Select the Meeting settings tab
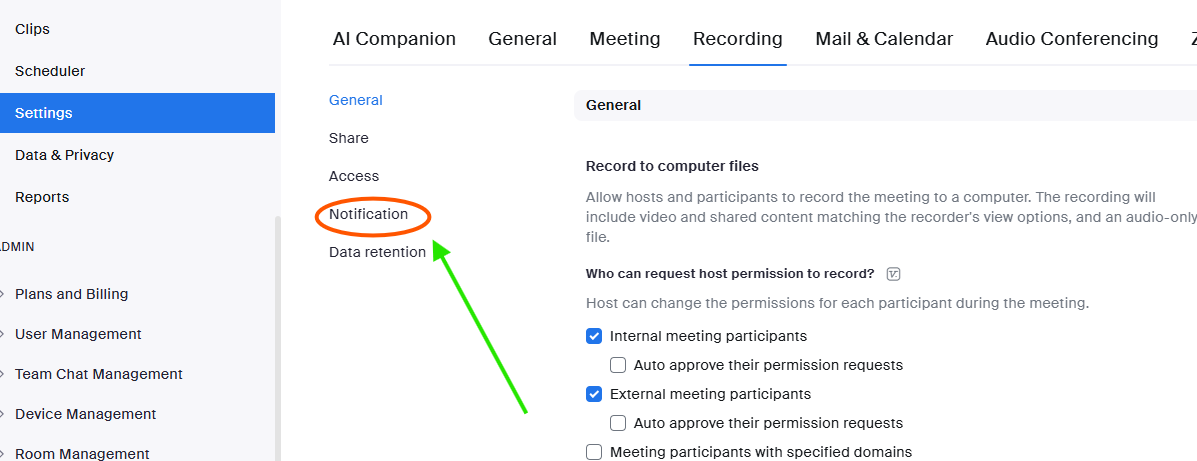 [625, 39]
